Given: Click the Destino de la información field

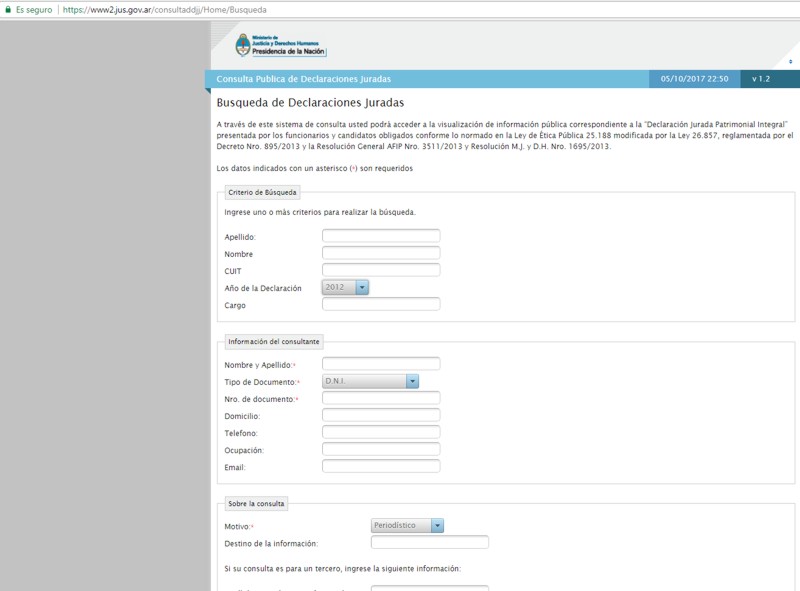Looking at the screenshot, I should click(430, 543).
